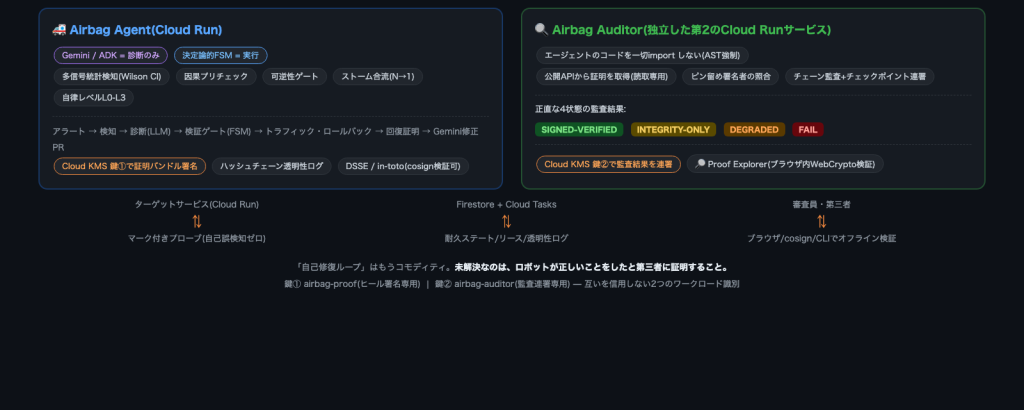Click the チェーン監査+チェックポイント連署 chip
Image resolution: width=1024 pixels, height=410 pixels.
[x=859, y=76]
